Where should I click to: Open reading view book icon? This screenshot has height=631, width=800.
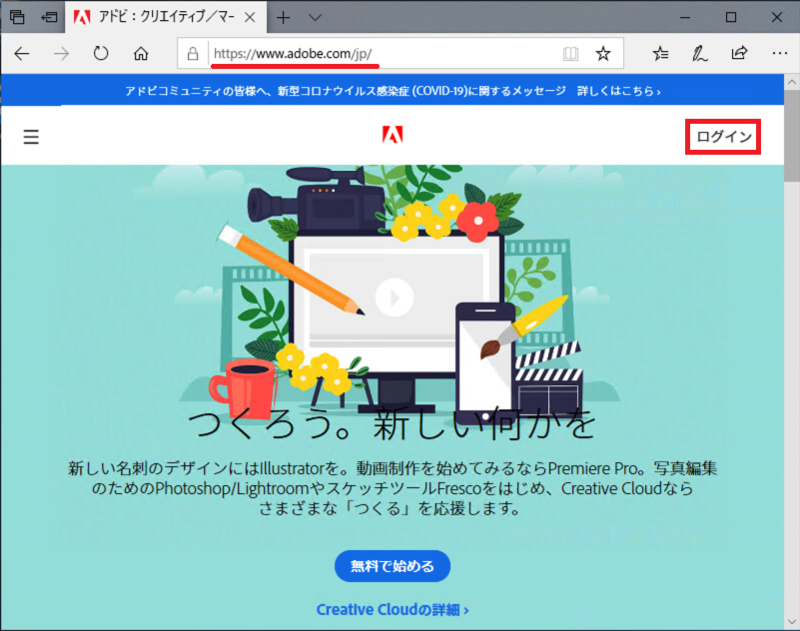570,53
